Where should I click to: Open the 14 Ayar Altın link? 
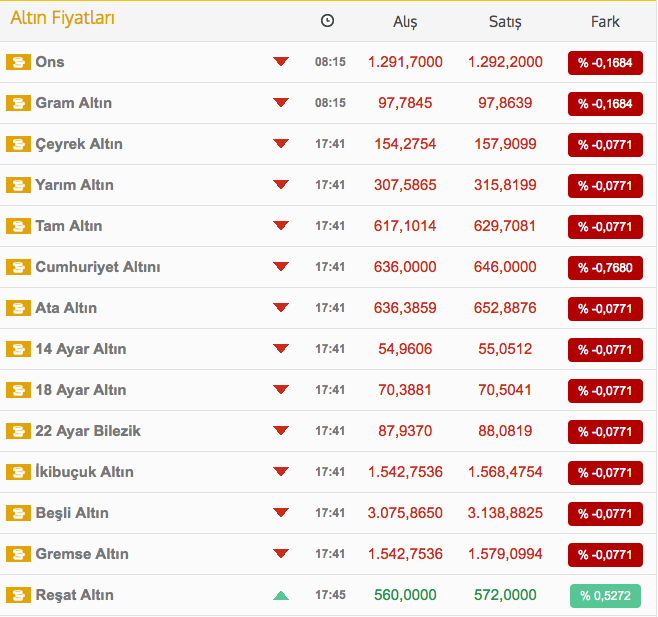tap(80, 349)
